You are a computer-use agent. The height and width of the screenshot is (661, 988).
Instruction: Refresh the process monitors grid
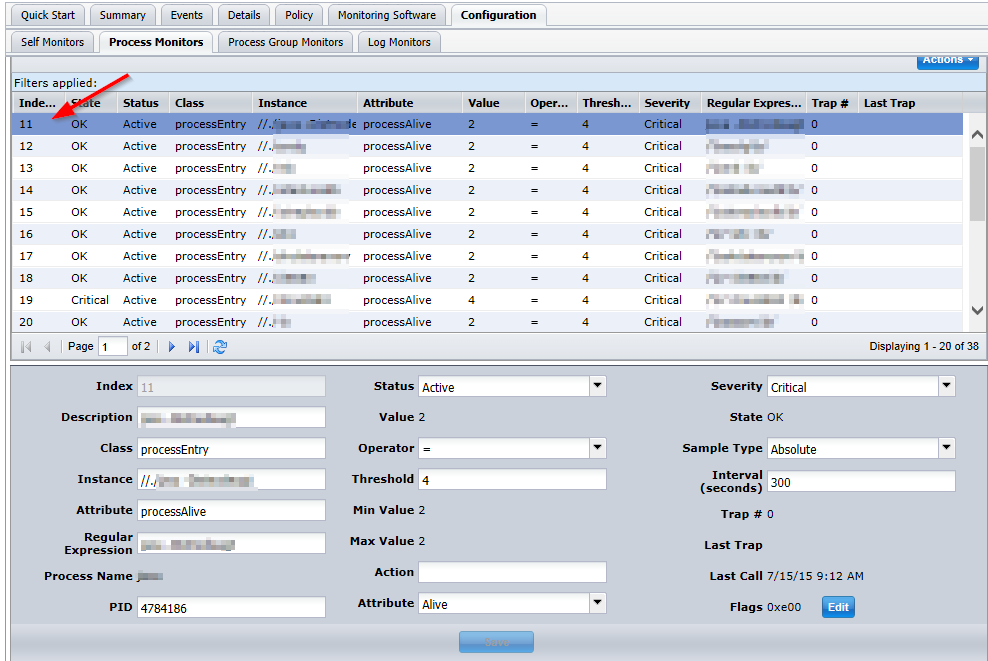click(x=220, y=347)
